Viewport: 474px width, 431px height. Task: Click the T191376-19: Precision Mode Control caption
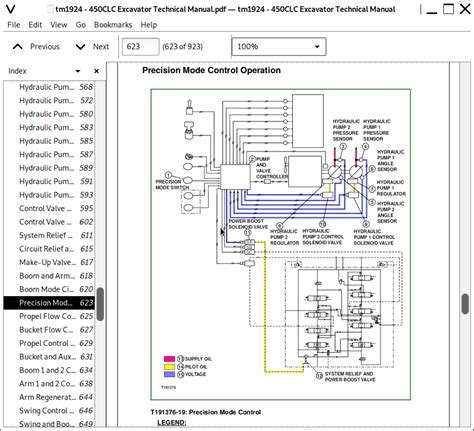click(206, 412)
